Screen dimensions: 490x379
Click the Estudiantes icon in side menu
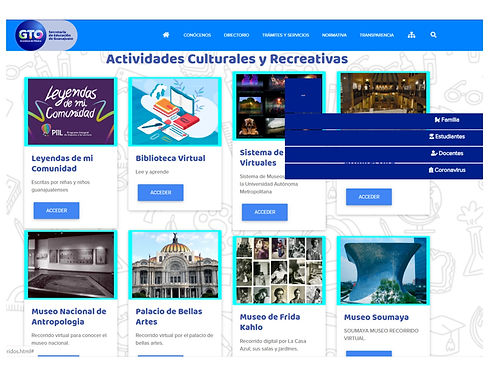pos(431,136)
